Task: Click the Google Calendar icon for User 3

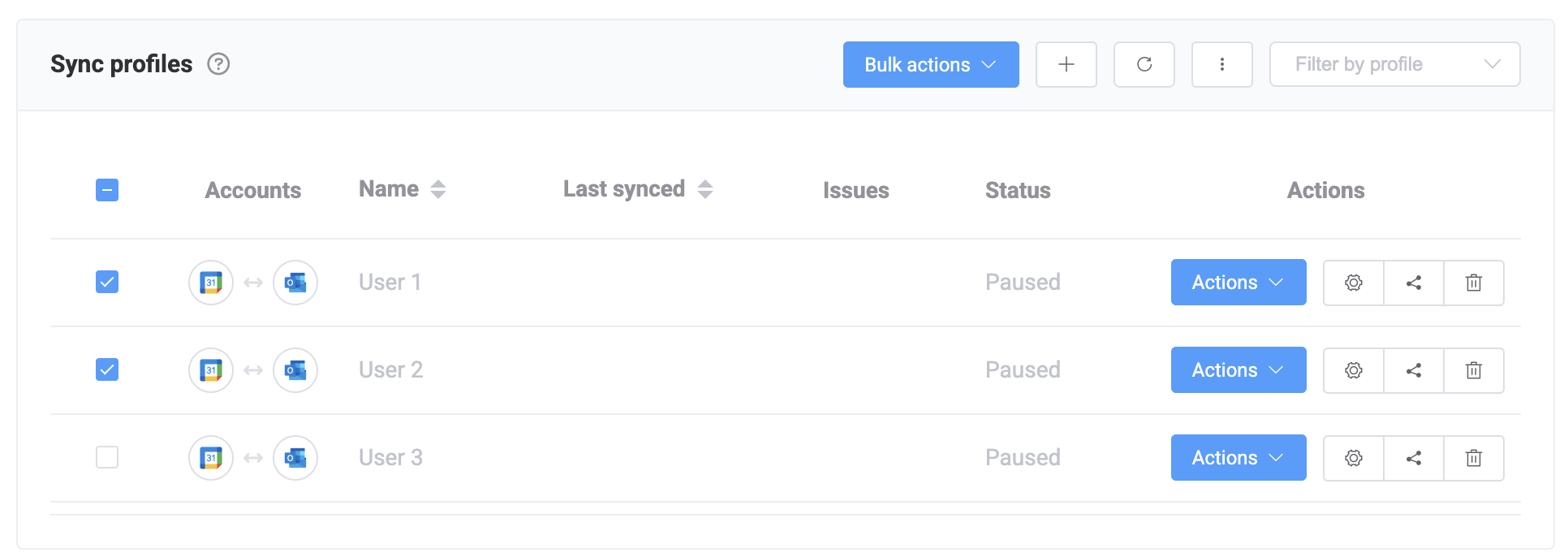Action: 210,457
